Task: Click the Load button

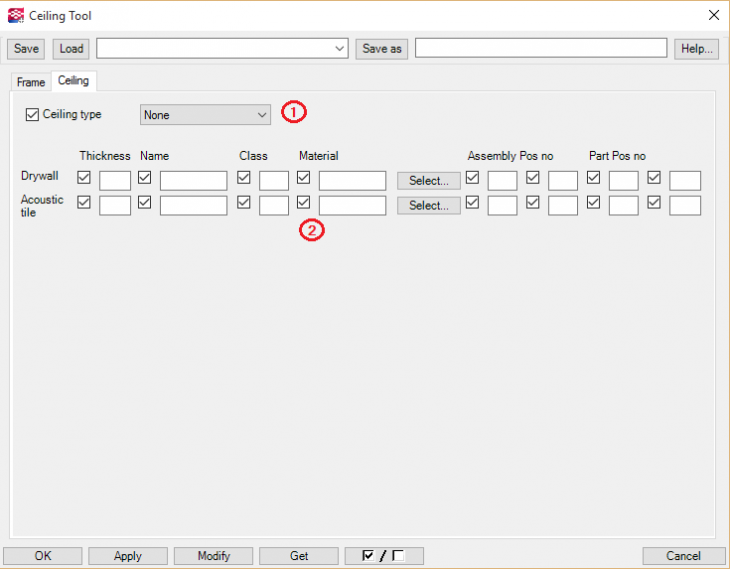Action: tap(71, 48)
